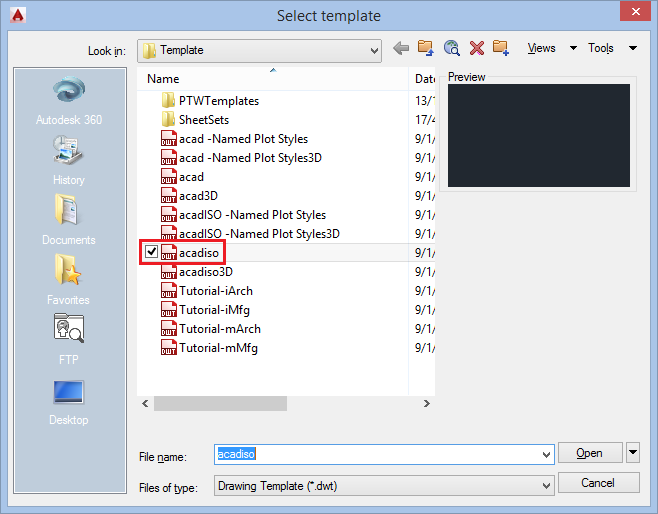Select the acad template file
Screen dimensions: 658x514
(x=183, y=177)
